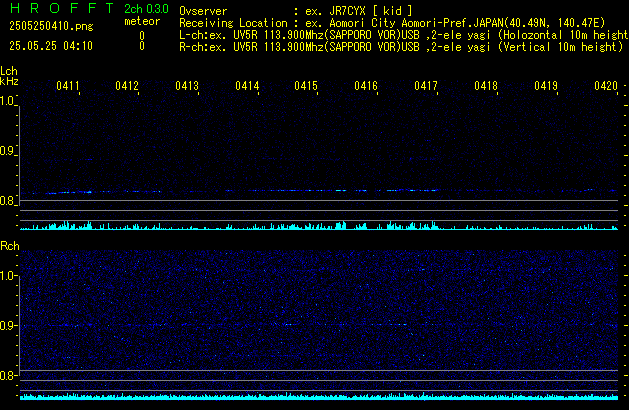Click the Rch 0.8 frequency tick label
Viewport: 629px width, 410px height.
(x=7, y=375)
